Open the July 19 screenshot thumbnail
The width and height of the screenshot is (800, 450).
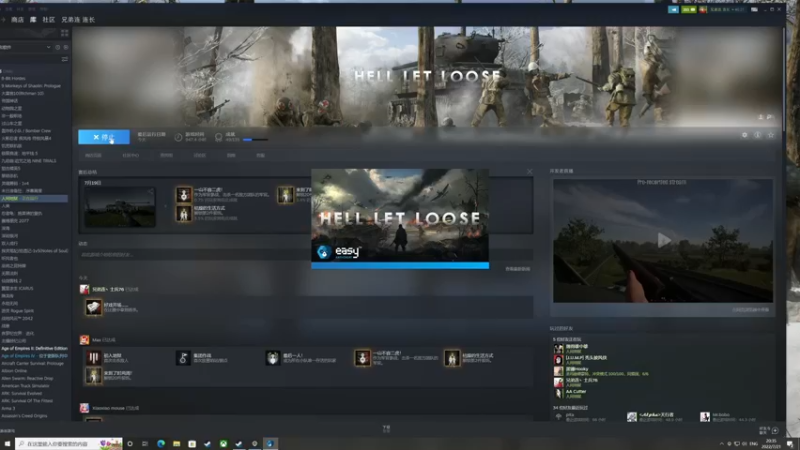pyautogui.click(x=120, y=207)
